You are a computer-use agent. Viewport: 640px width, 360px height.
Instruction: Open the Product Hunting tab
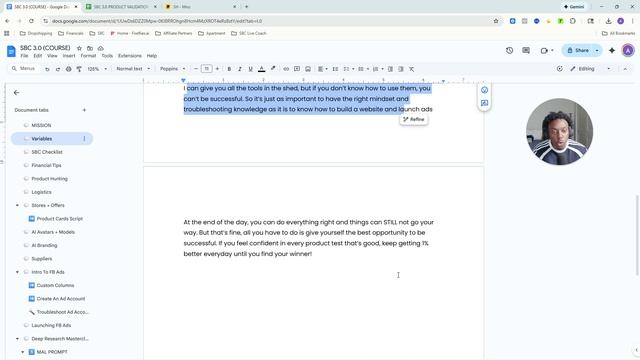(49, 179)
